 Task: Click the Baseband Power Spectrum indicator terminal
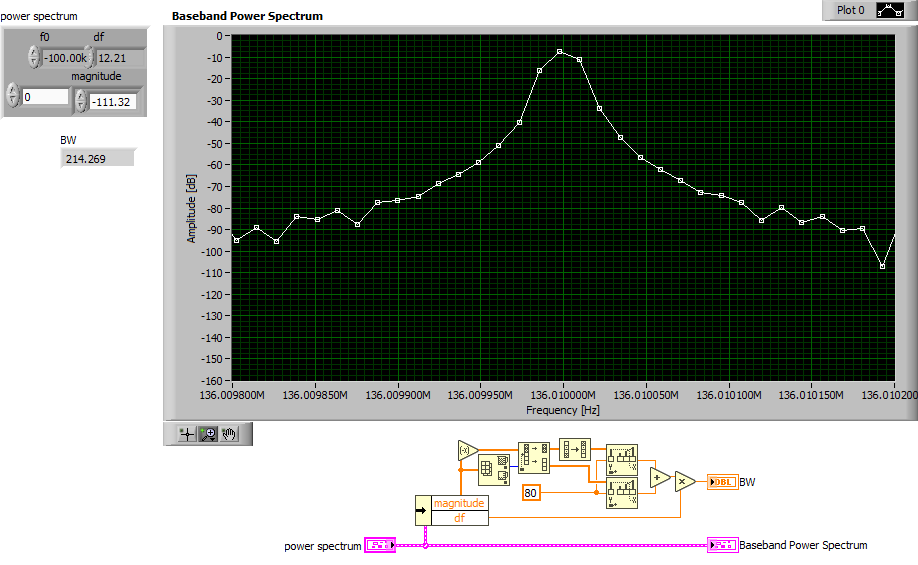click(722, 545)
